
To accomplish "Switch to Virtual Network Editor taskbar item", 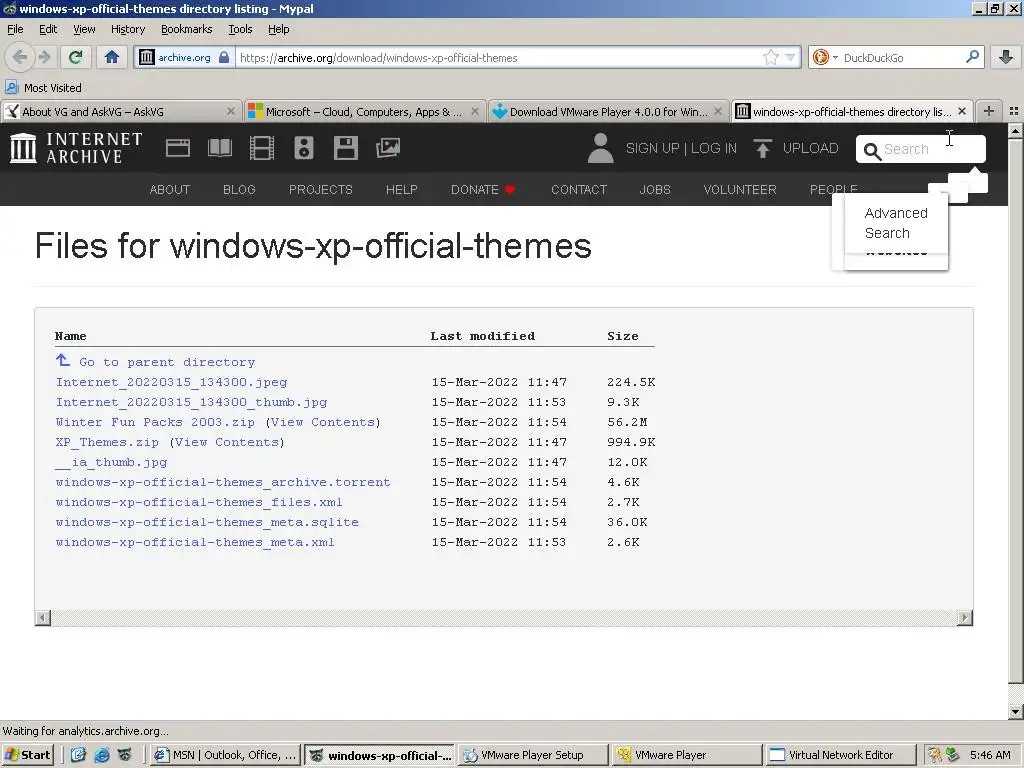I will pyautogui.click(x=841, y=755).
